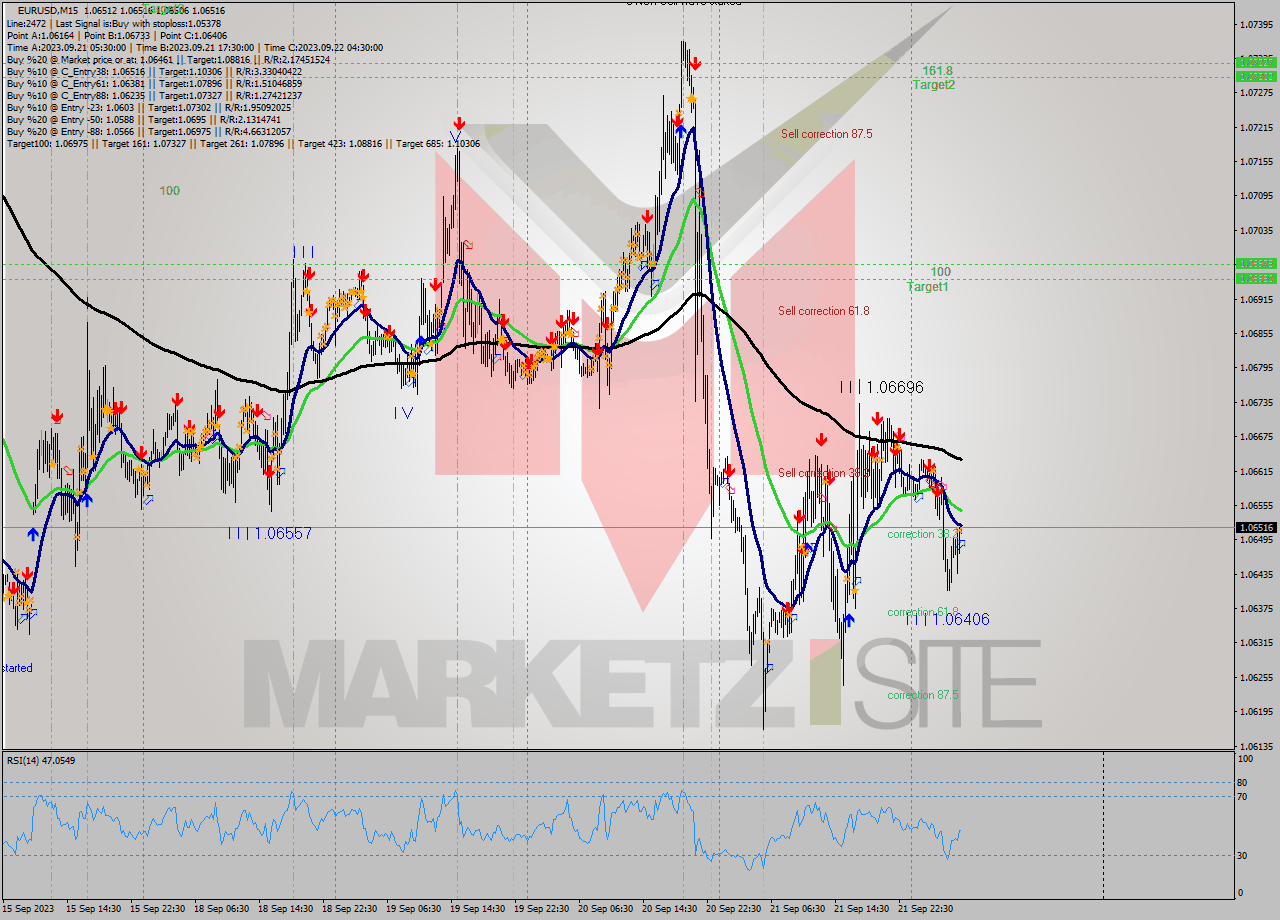This screenshot has width=1280, height=920.
Task: Click price axis value 1.06435
Action: pos(1256,574)
